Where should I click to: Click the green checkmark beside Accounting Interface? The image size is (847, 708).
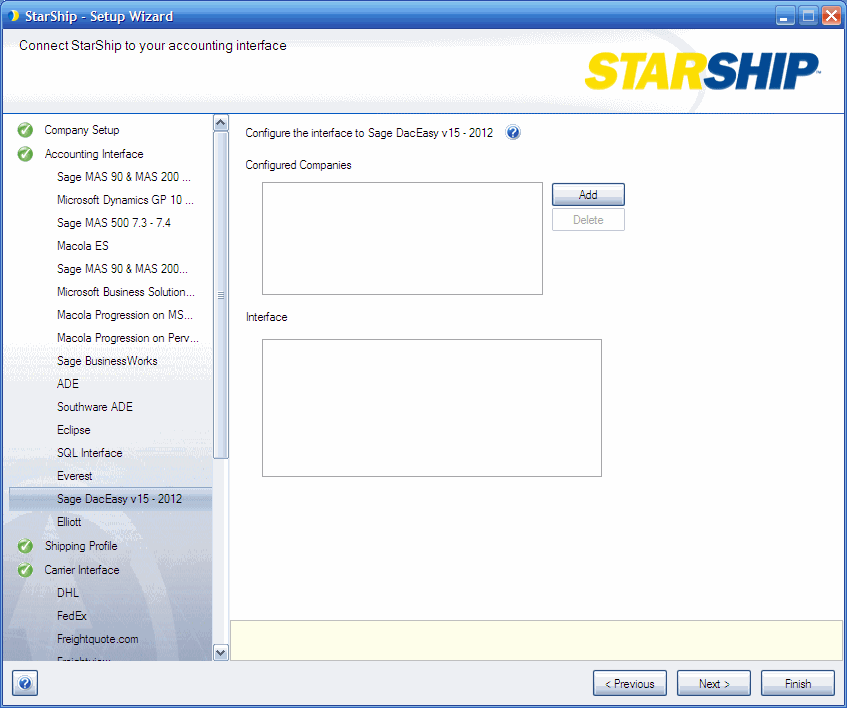pyautogui.click(x=25, y=154)
